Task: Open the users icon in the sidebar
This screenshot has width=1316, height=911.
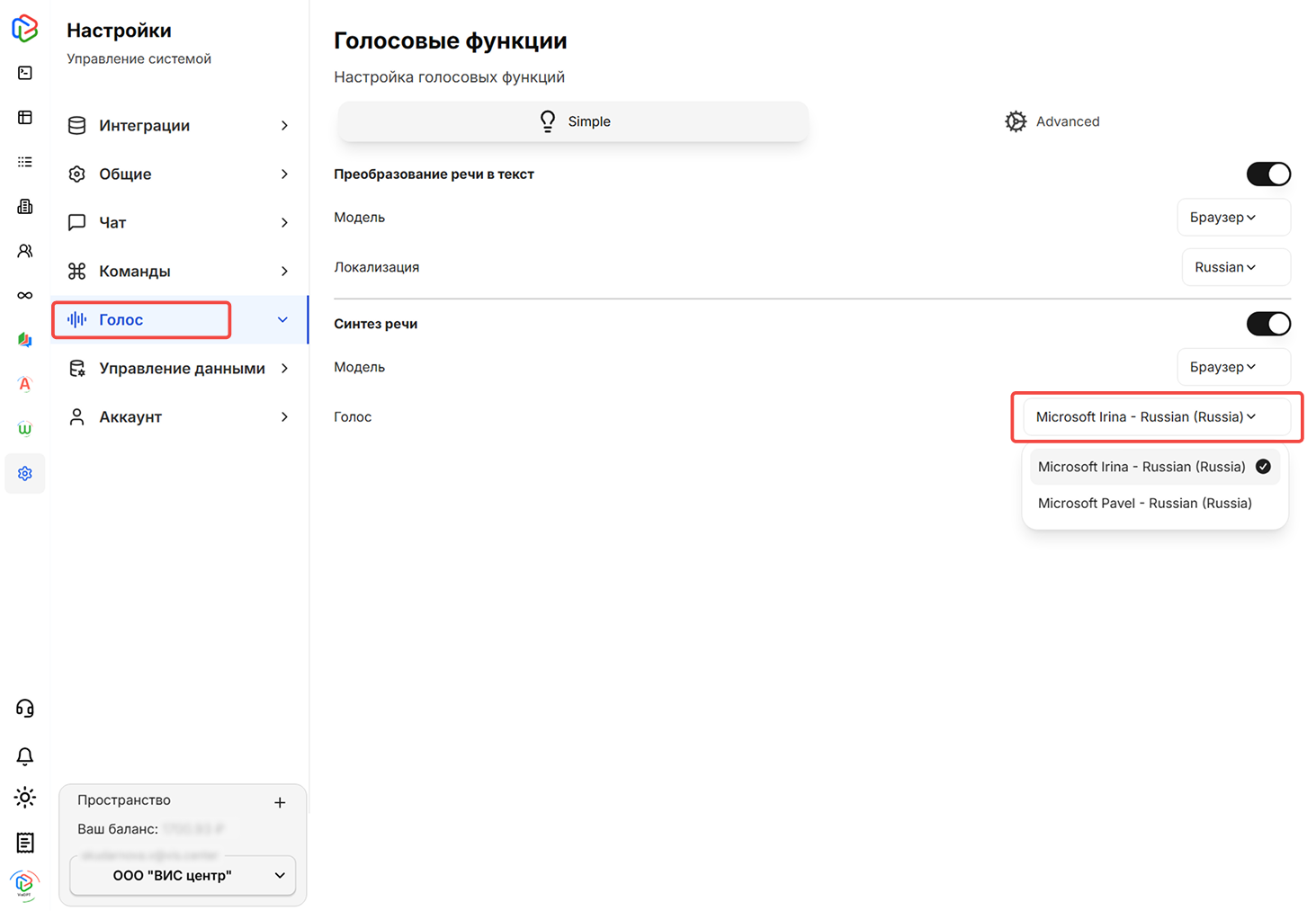Action: coord(24,250)
